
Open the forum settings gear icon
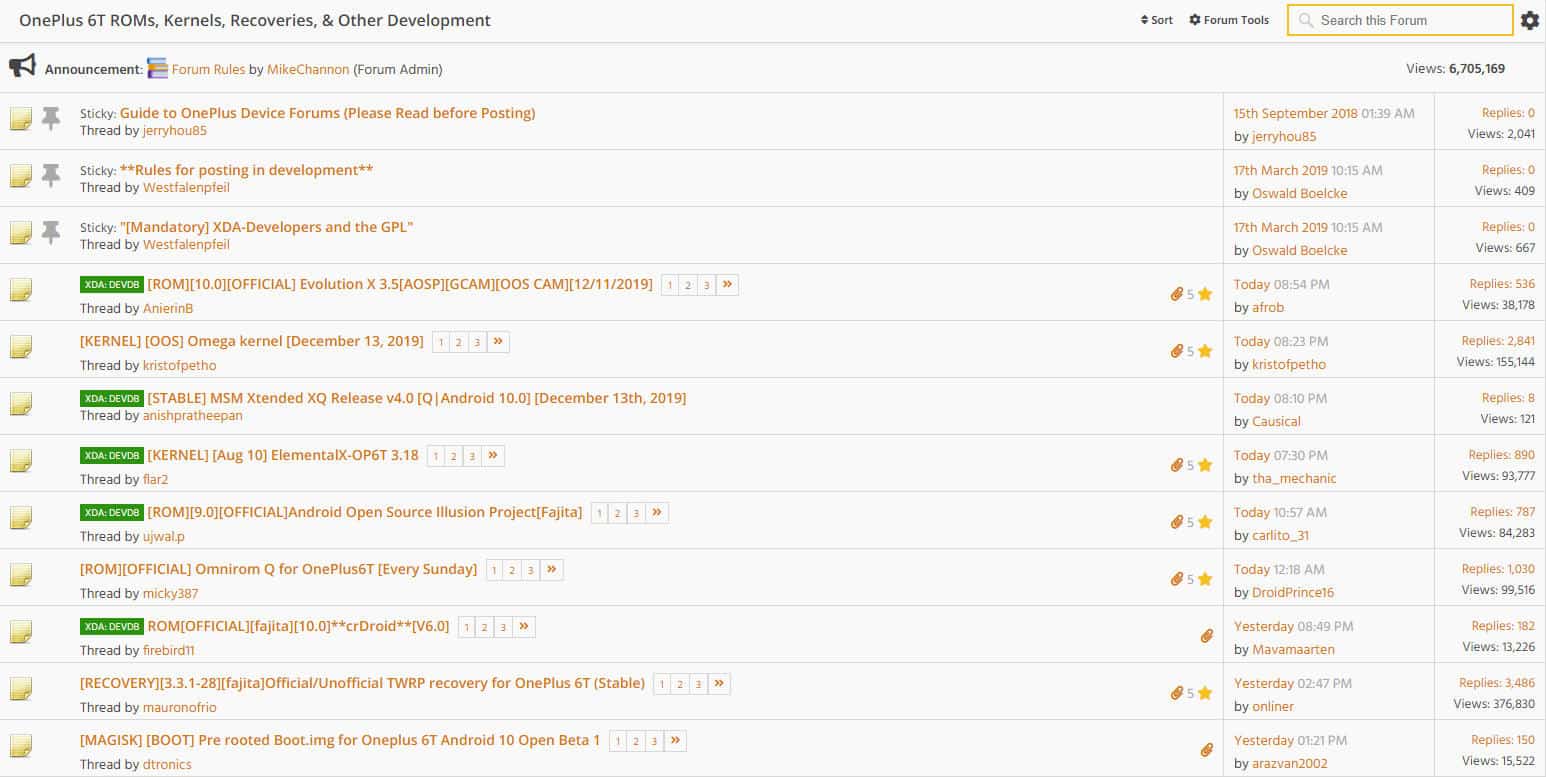pyautogui.click(x=1530, y=20)
